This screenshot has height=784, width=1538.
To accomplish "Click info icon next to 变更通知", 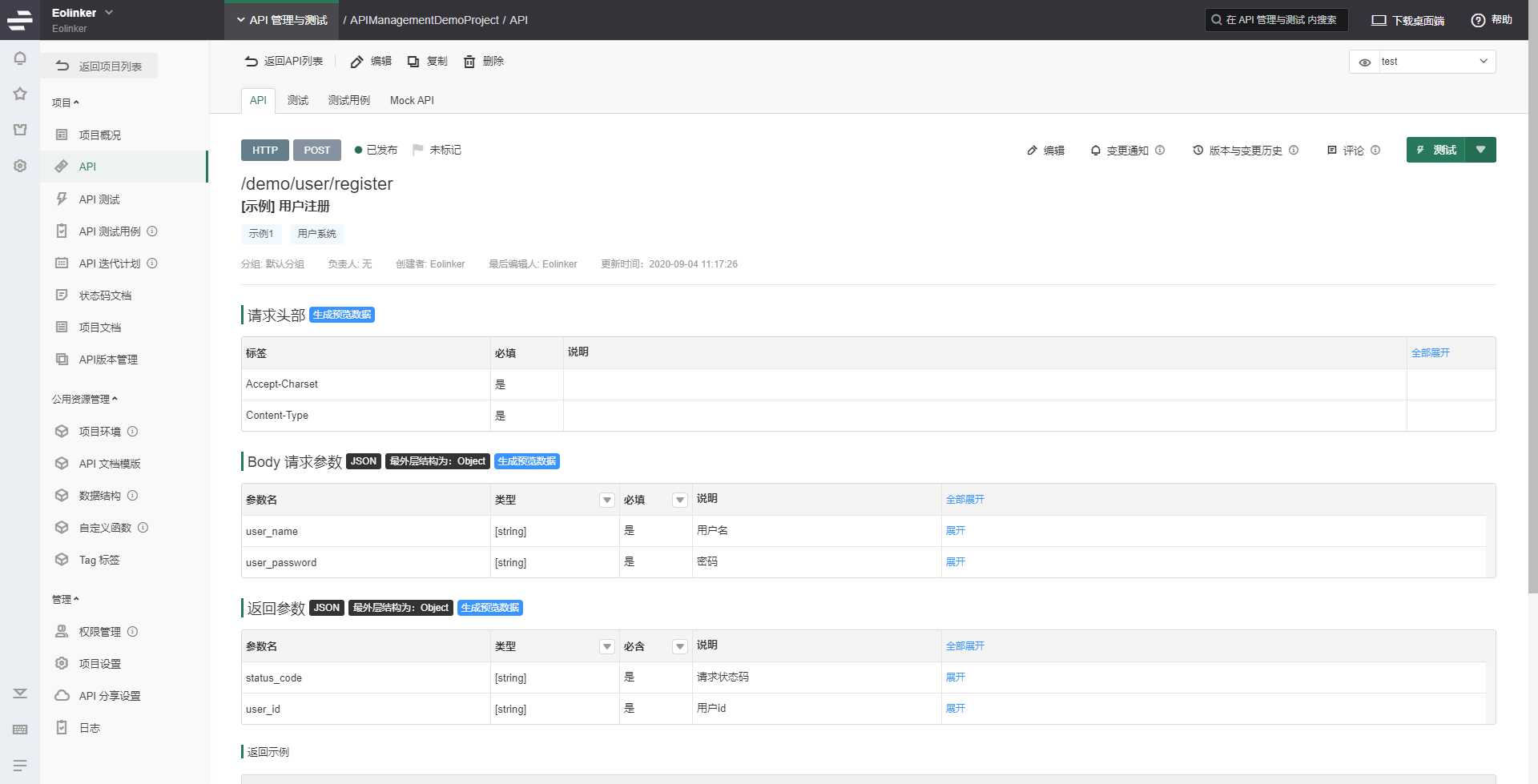I will coord(1160,150).
